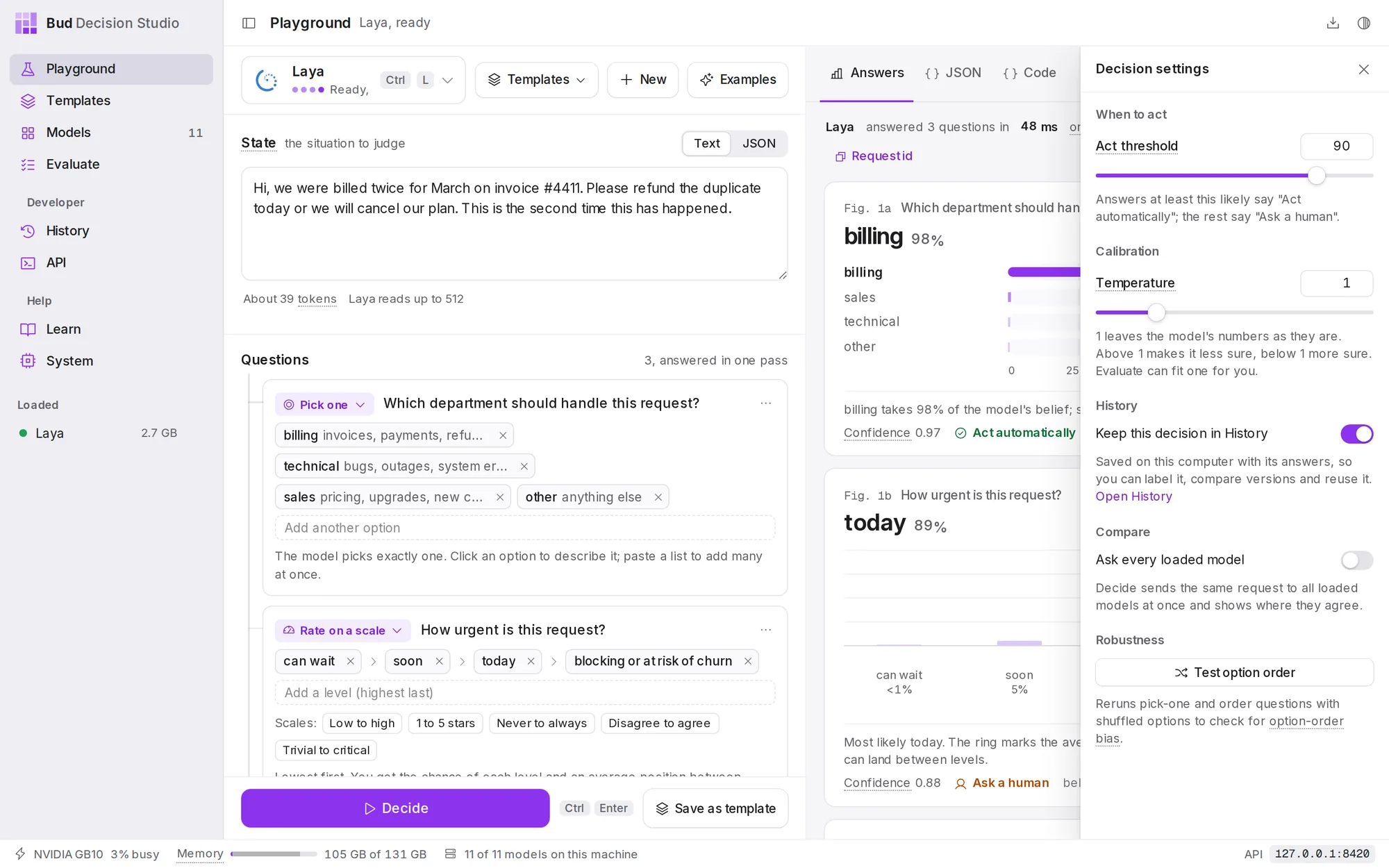Switch State input to Text mode
Viewport: 1389px width, 868px height.
coord(706,144)
